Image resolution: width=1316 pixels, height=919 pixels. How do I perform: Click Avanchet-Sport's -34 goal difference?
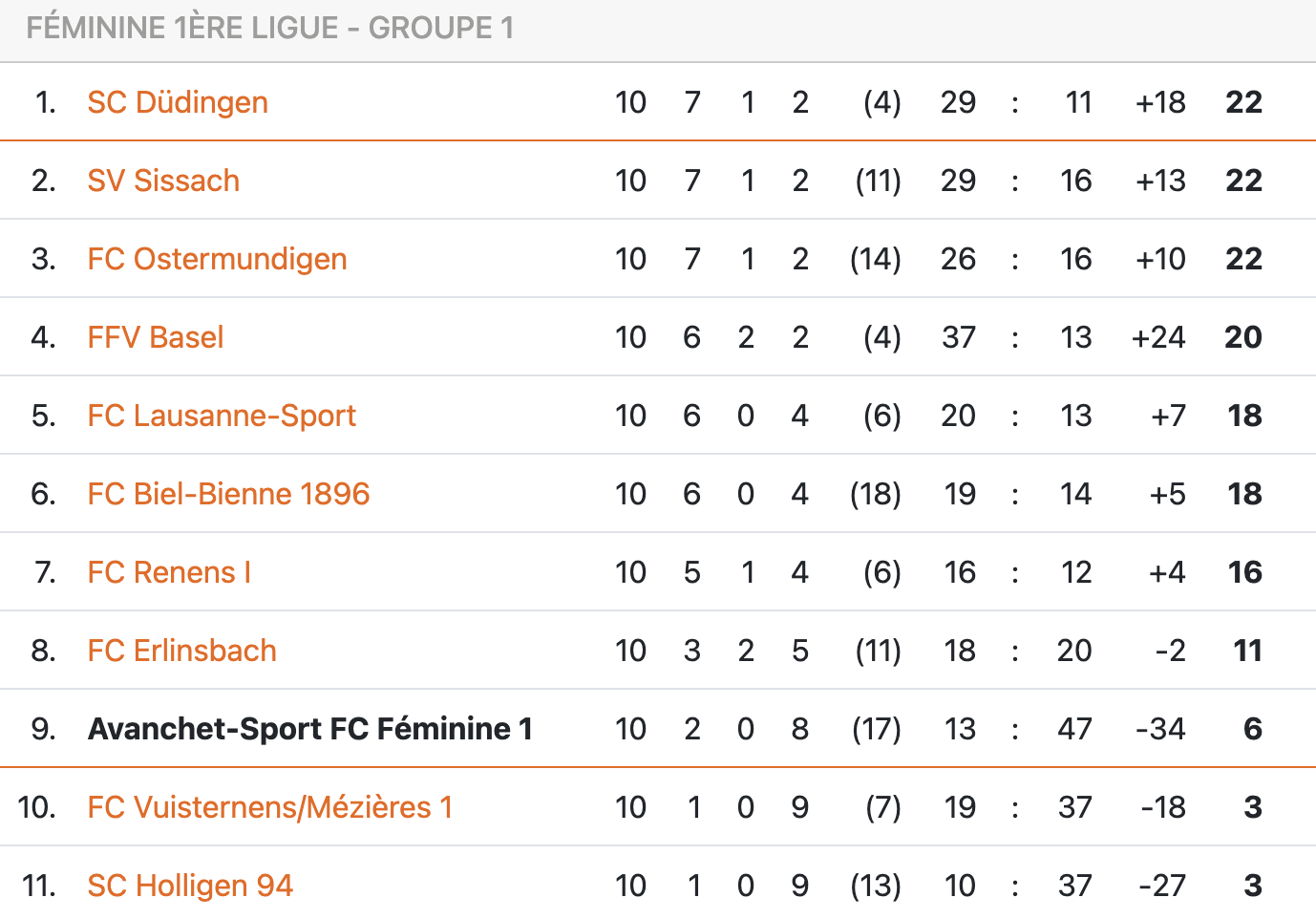point(1160,729)
